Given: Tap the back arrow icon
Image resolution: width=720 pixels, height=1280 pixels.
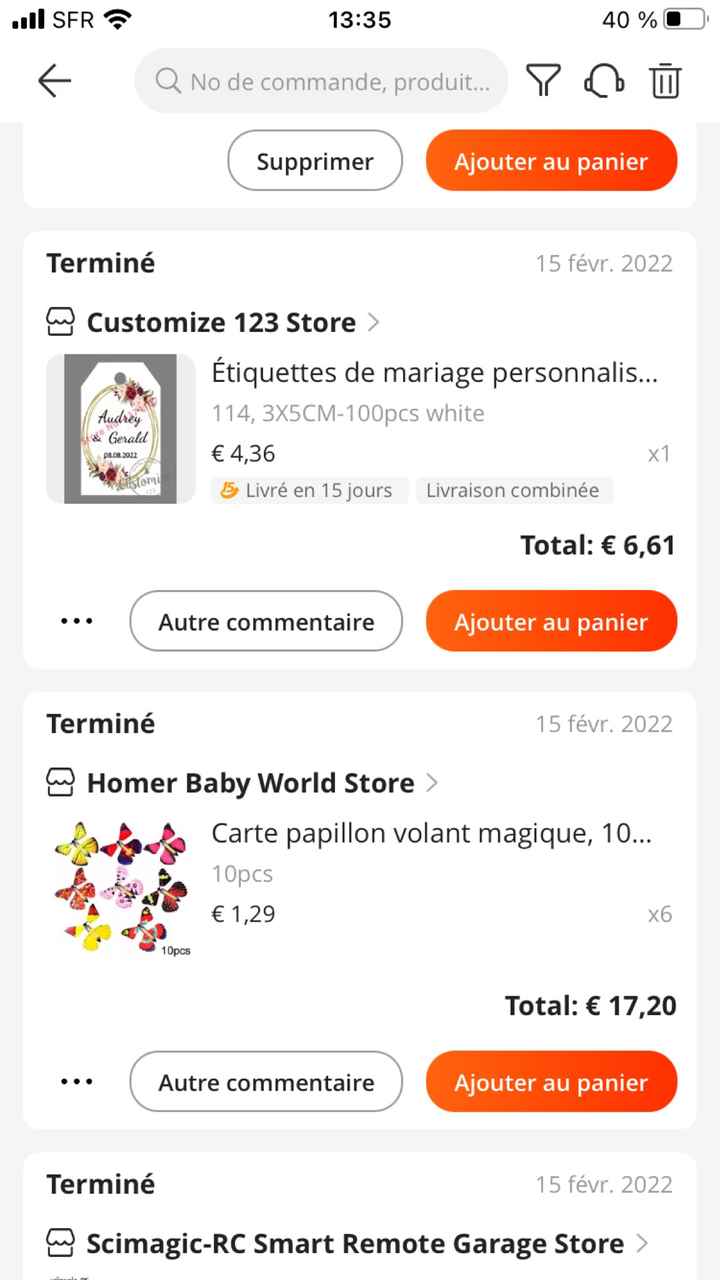Looking at the screenshot, I should coord(54,81).
